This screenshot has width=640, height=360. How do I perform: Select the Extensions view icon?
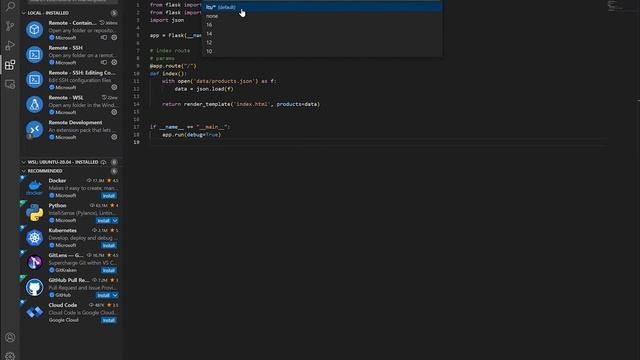point(10,64)
